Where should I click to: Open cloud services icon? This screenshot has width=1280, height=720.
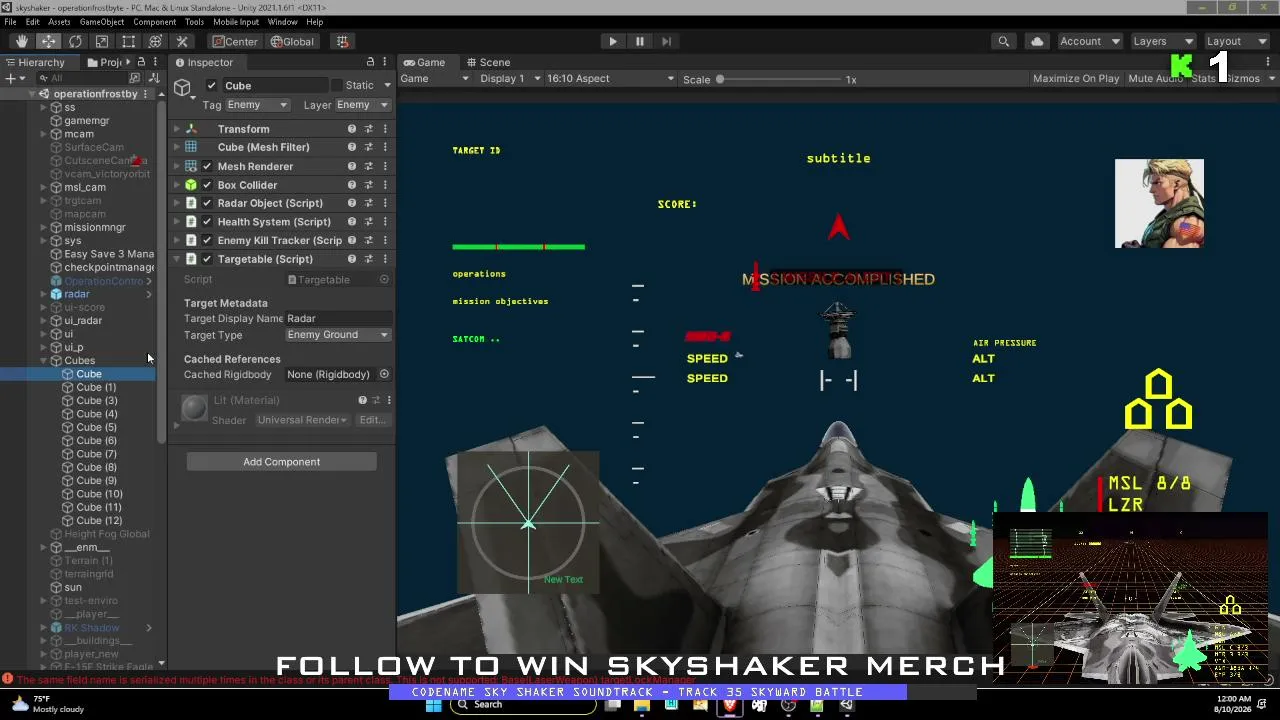coord(1037,41)
